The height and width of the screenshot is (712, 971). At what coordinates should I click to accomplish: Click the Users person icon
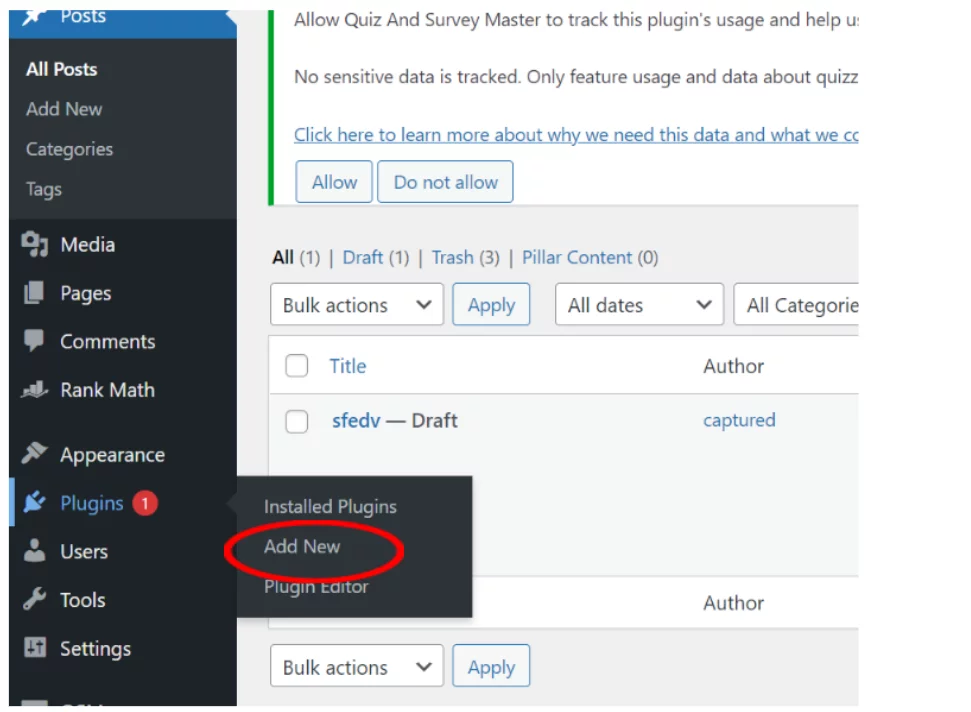(x=35, y=551)
